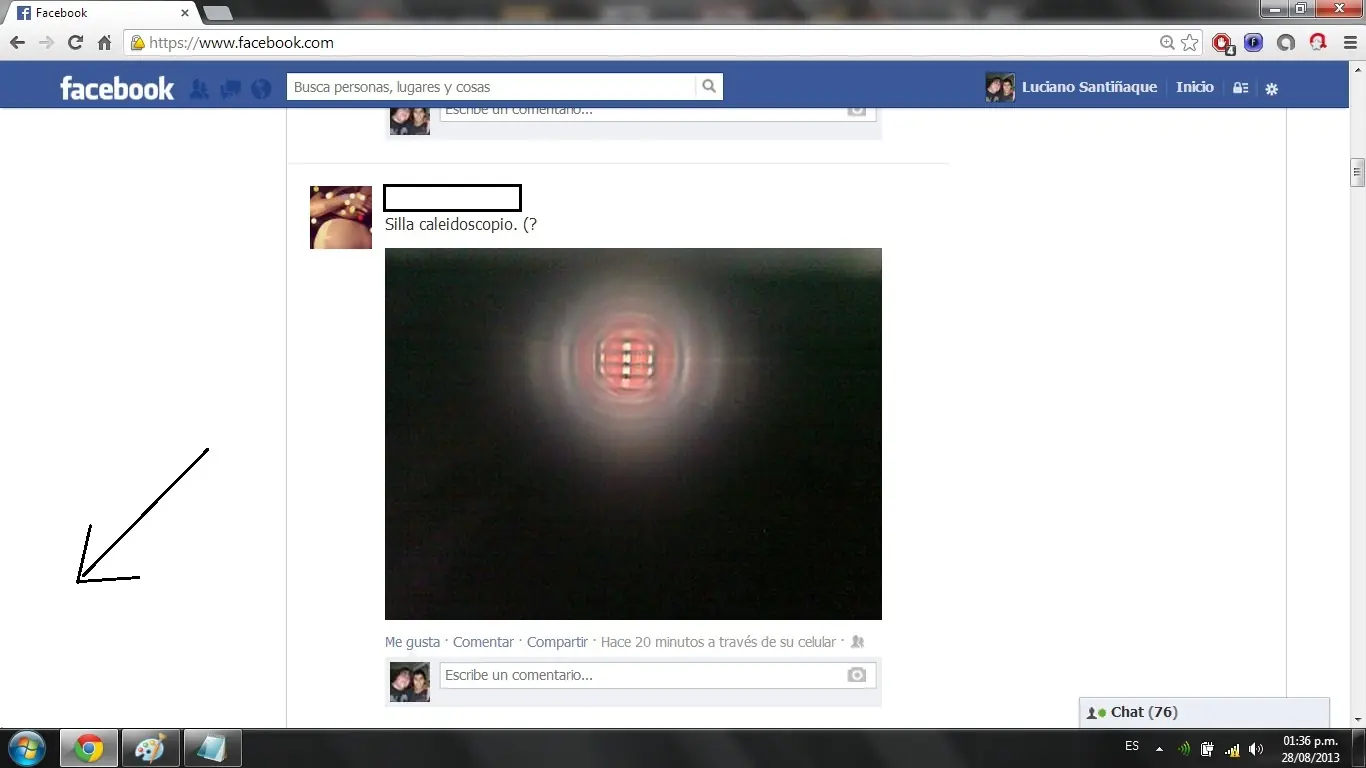Click the power plug battery tray icon
Viewport: 1366px width, 768px height.
click(x=1208, y=748)
